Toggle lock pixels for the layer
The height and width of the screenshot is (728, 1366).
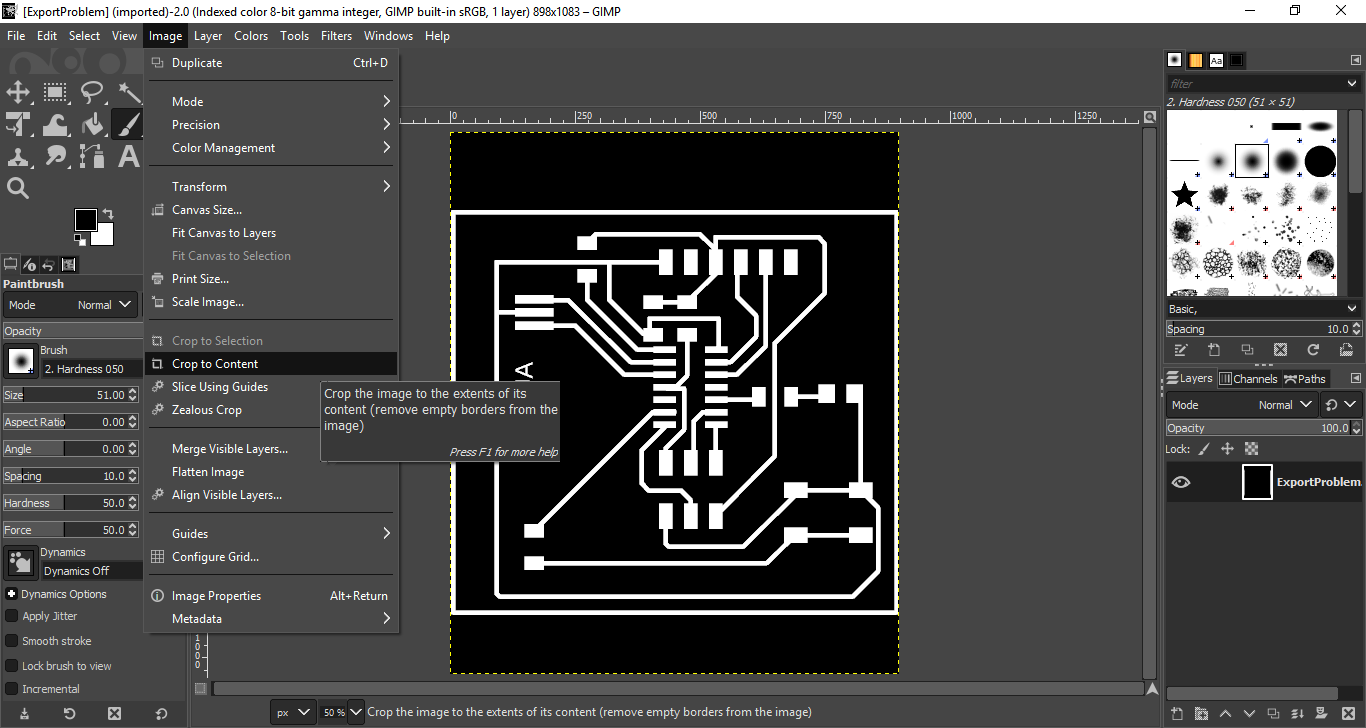pos(1204,449)
